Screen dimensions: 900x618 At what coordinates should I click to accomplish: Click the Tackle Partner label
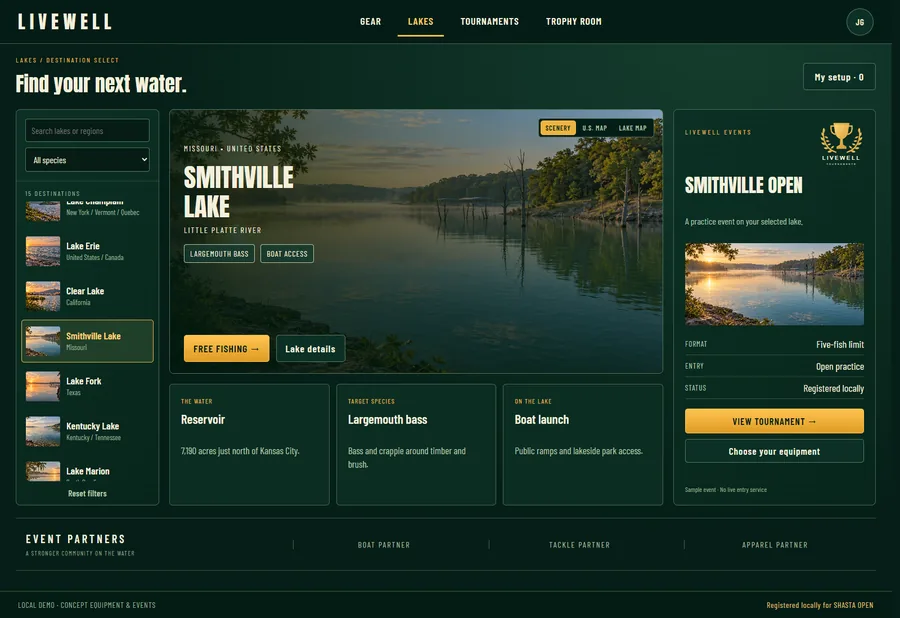pos(579,545)
